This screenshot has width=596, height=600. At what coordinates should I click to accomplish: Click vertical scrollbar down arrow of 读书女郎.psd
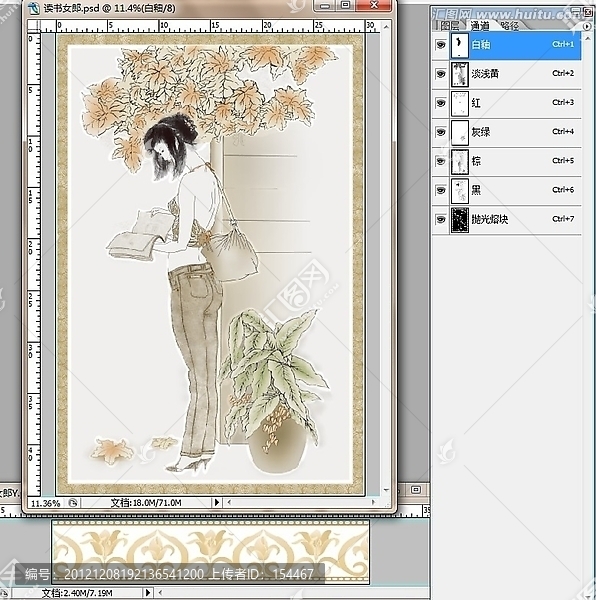tap(386, 490)
